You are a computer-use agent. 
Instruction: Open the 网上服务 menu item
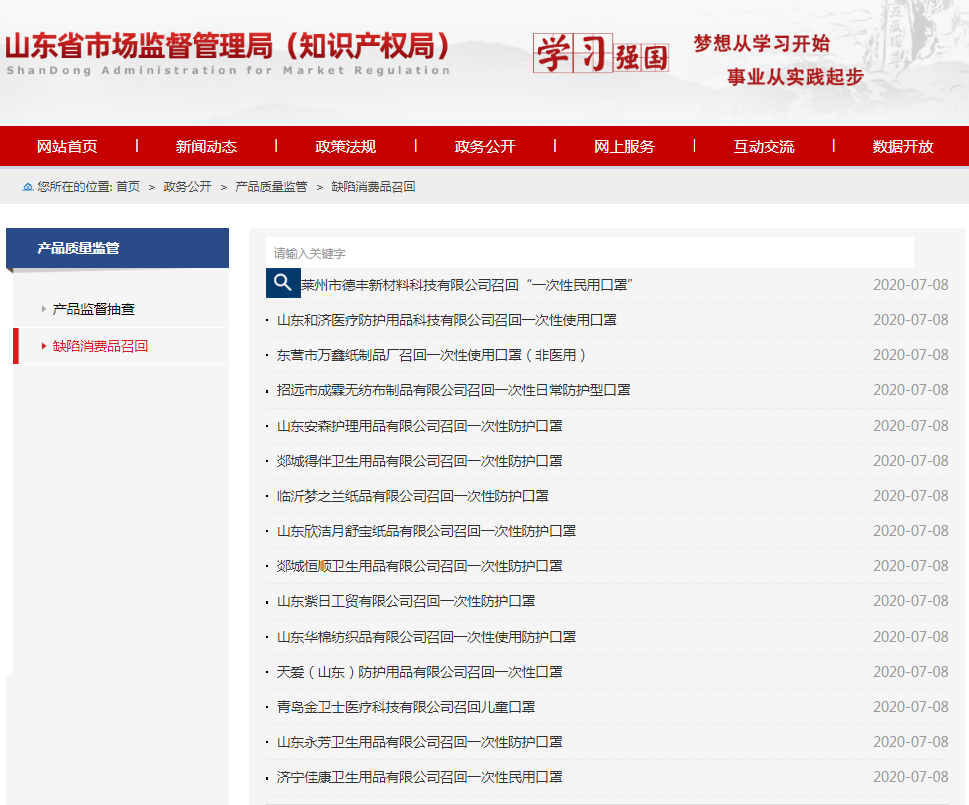pos(624,146)
